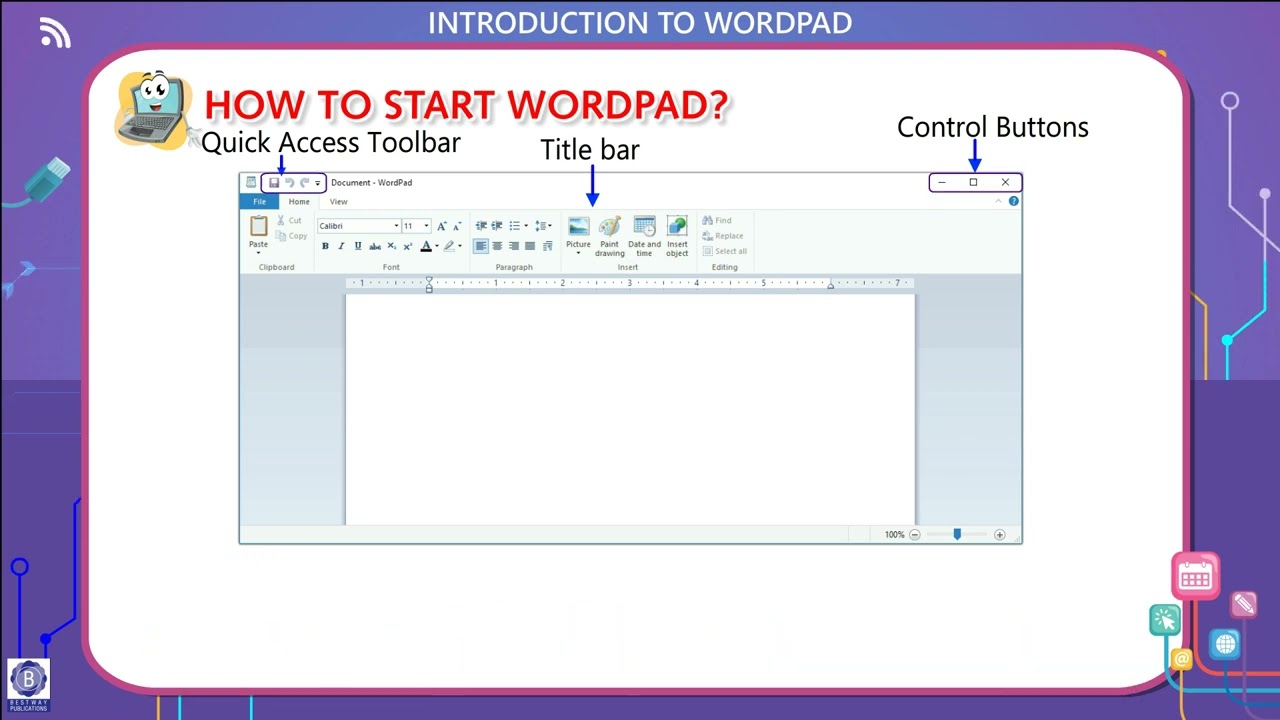Image resolution: width=1280 pixels, height=720 pixels.
Task: Select Center text alignment
Action: (x=497, y=246)
